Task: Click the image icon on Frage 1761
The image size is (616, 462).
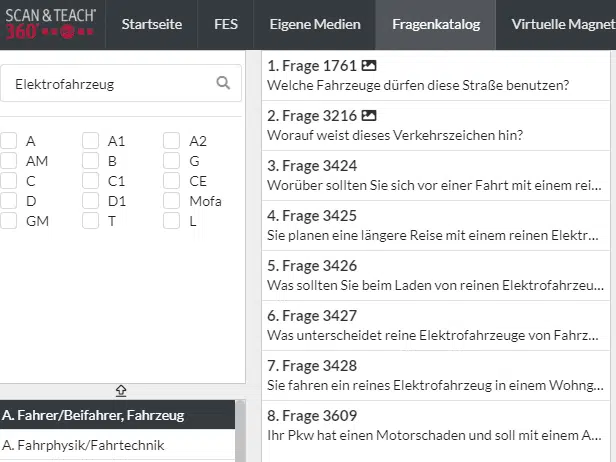Action: click(369, 66)
